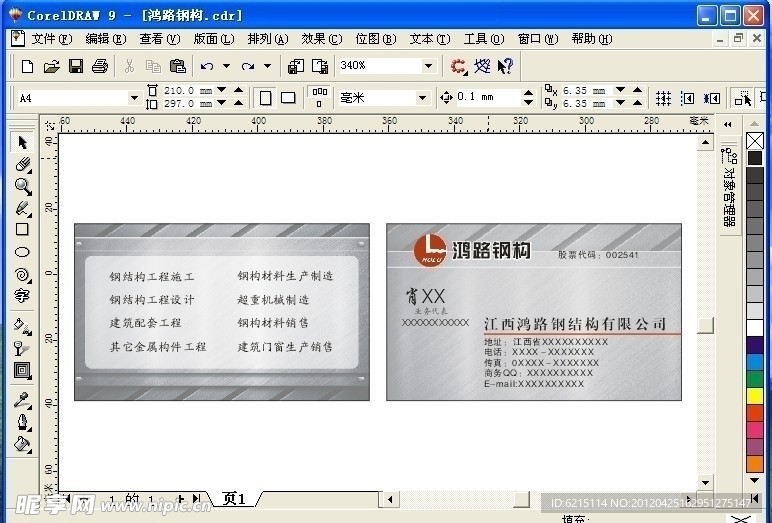Open the 版面(L) menu
The height and width of the screenshot is (523, 772).
coord(214,39)
